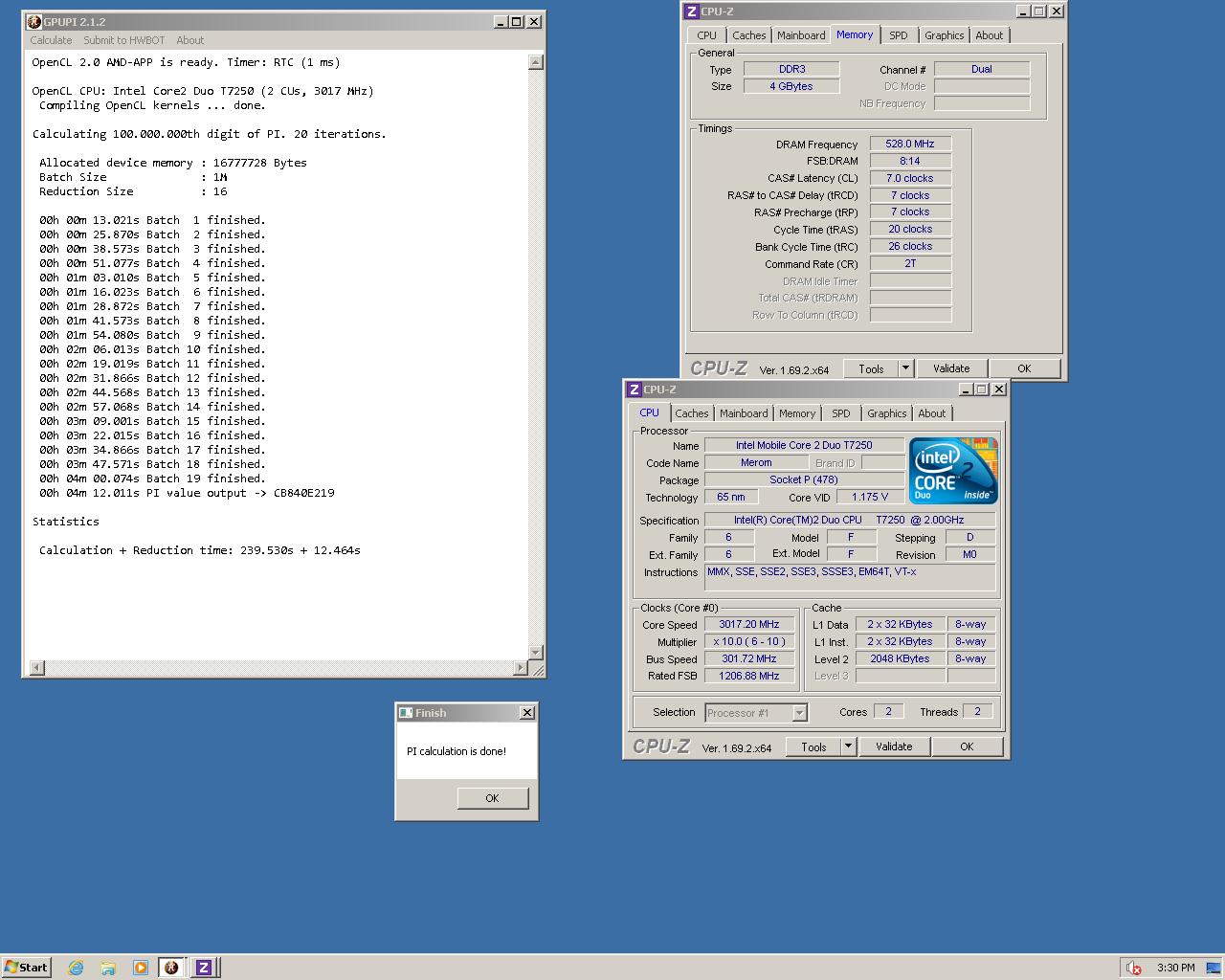The width and height of the screenshot is (1225, 980).
Task: Click the taskbar clock showing 3:30 PM
Action: coord(1175,968)
